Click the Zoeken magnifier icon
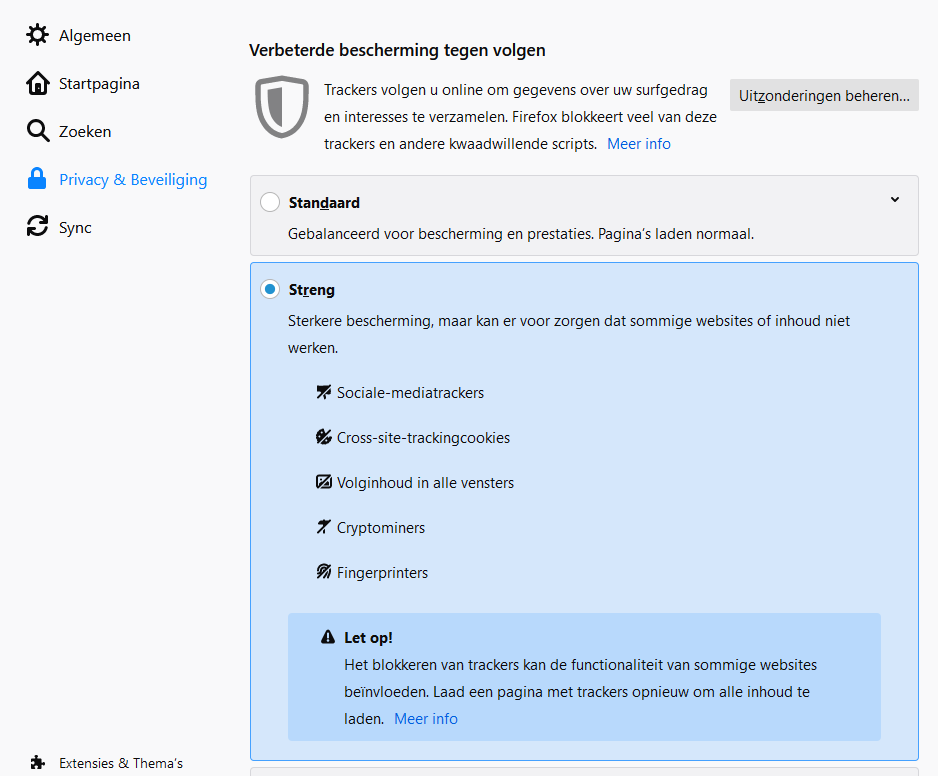 [x=38, y=130]
